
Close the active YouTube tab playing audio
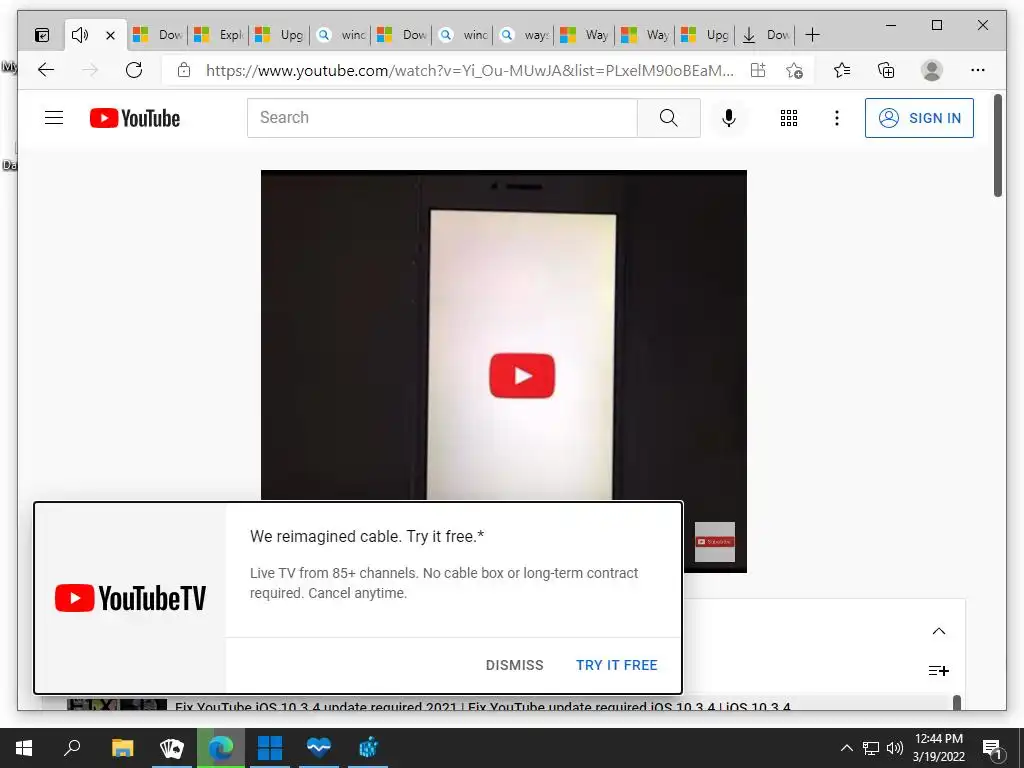[x=110, y=35]
